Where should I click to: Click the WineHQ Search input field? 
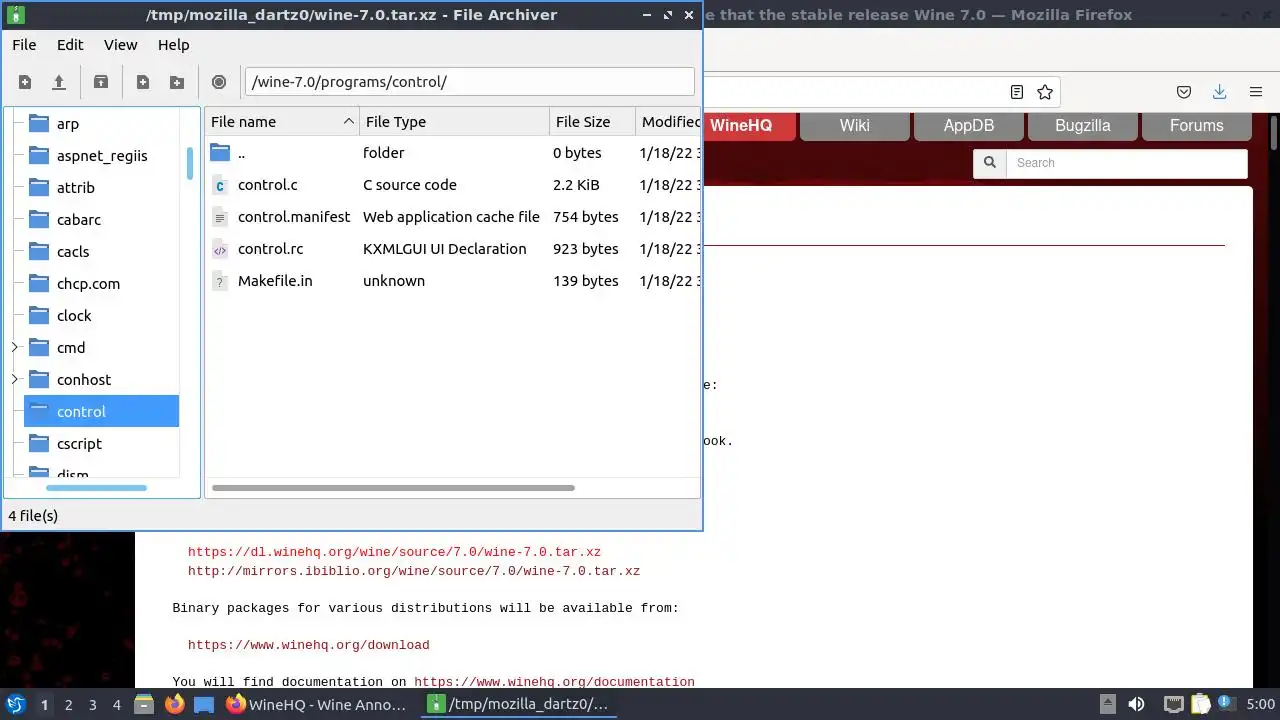(1127, 163)
